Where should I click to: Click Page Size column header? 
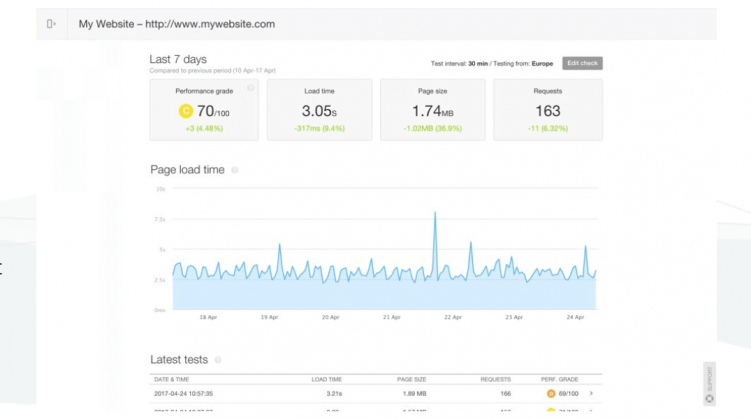pos(411,379)
